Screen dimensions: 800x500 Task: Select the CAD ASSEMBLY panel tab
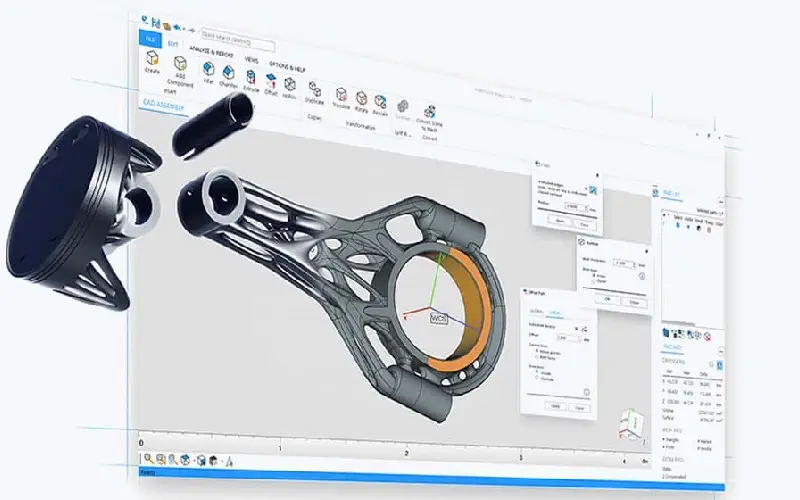tap(163, 105)
